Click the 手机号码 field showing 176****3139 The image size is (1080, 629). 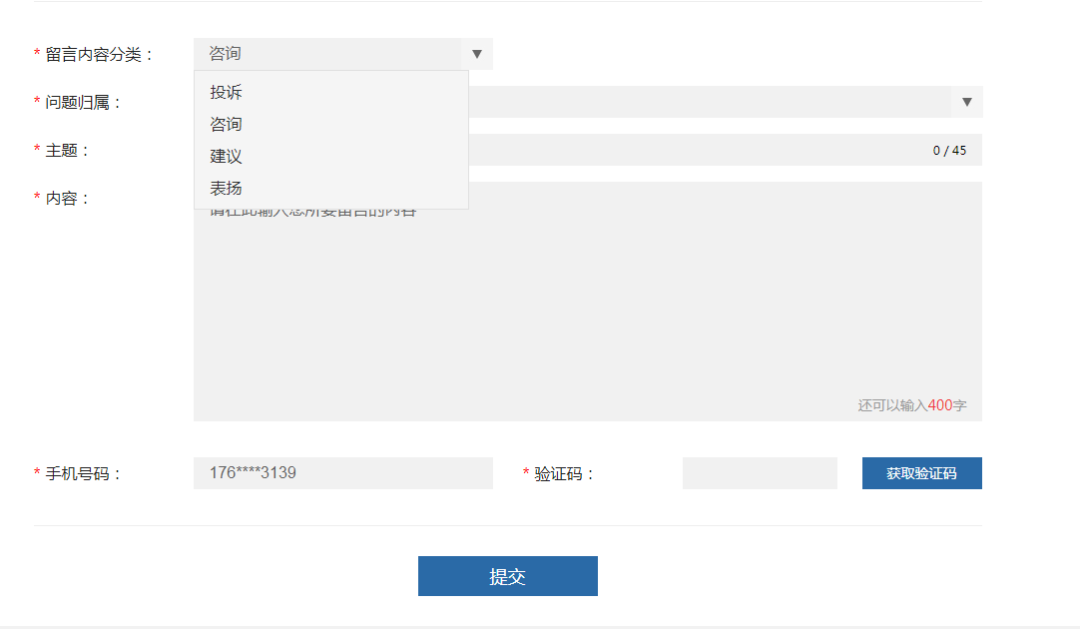pos(342,473)
